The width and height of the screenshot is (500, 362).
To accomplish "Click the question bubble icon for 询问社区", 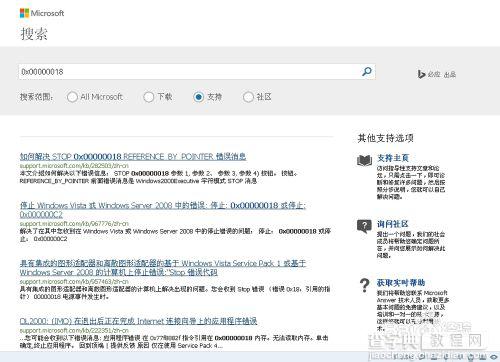I will pos(364,226).
